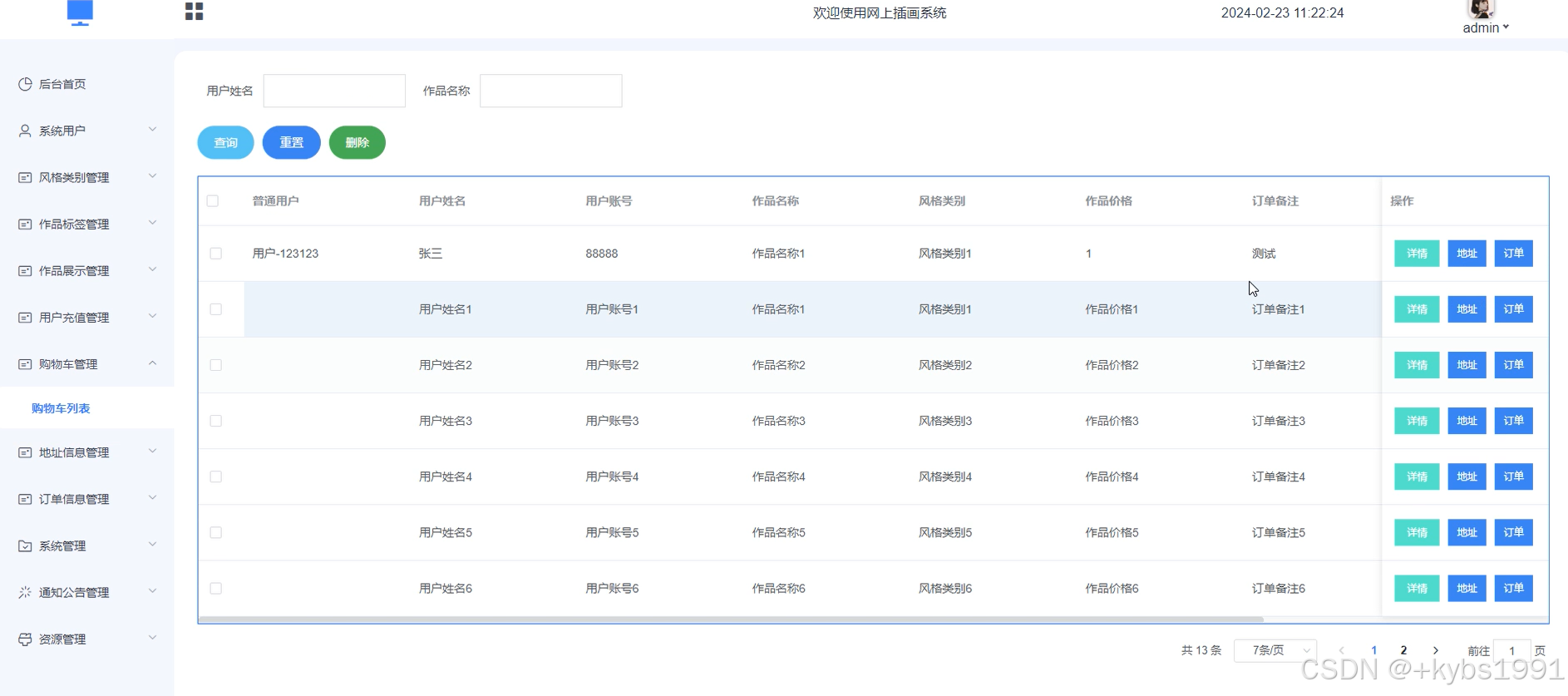
Task: Focus the 用户姓名 search field
Action: coord(334,91)
